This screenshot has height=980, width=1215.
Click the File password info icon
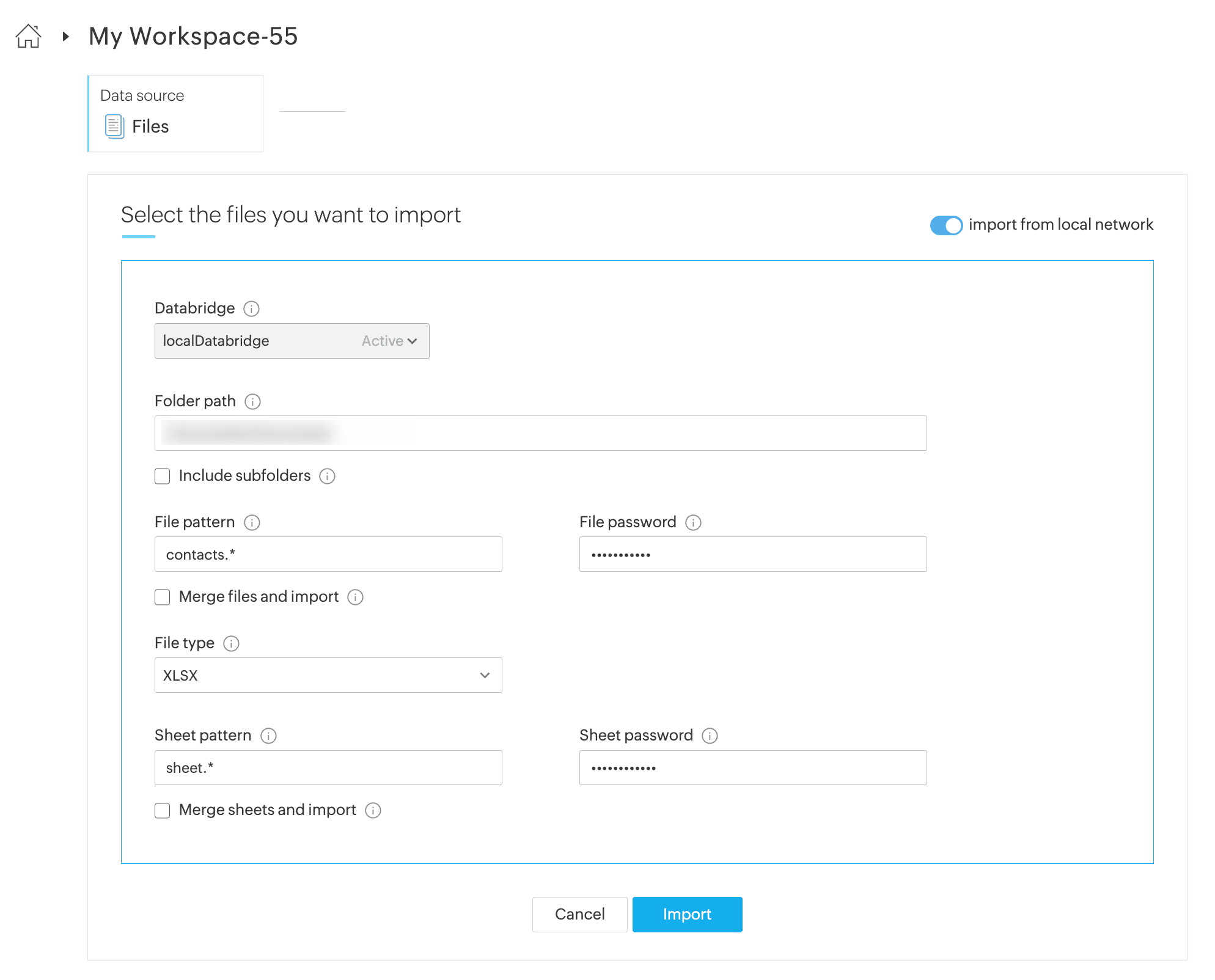coord(693,522)
